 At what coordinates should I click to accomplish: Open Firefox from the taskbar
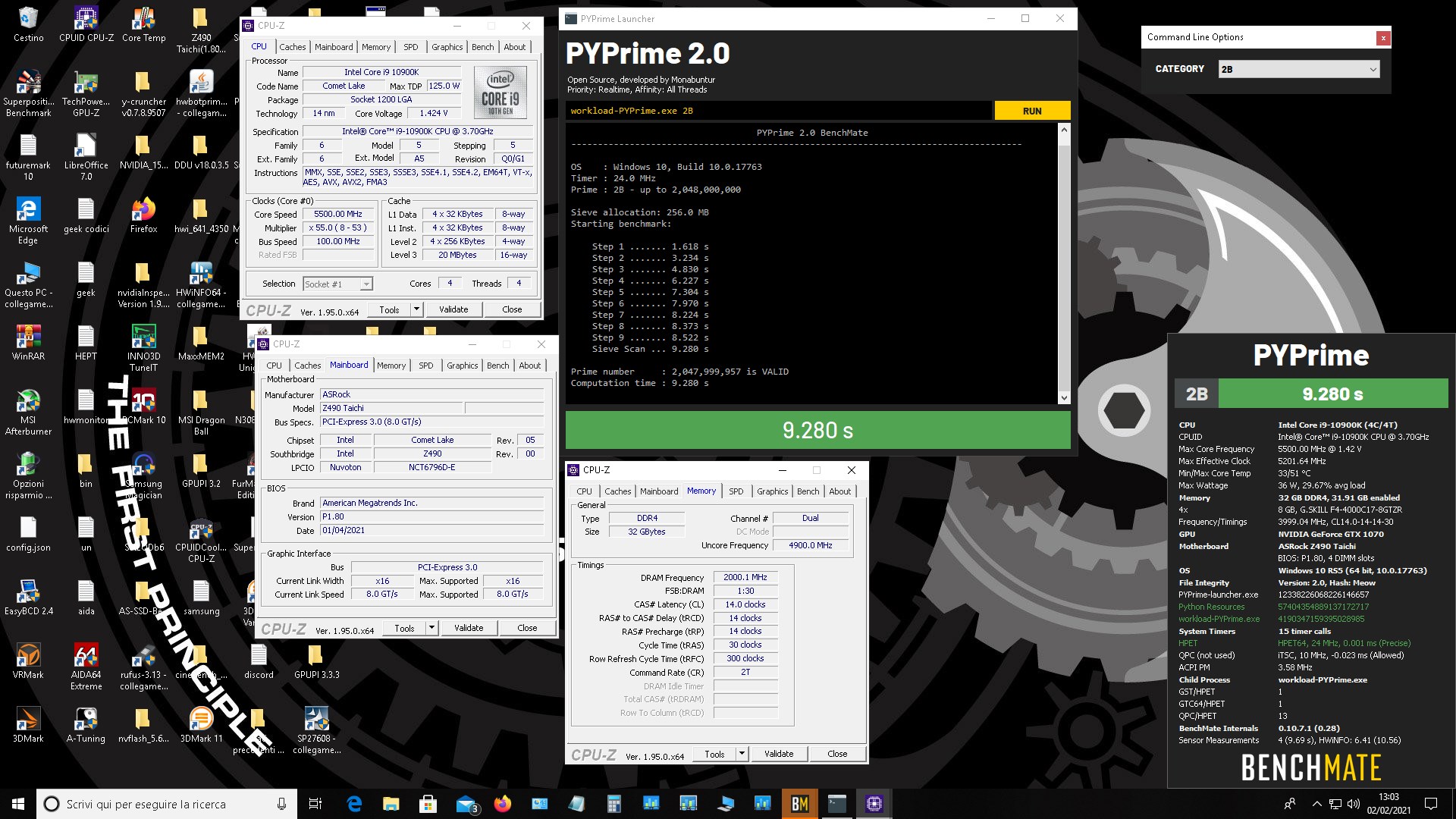pyautogui.click(x=503, y=804)
